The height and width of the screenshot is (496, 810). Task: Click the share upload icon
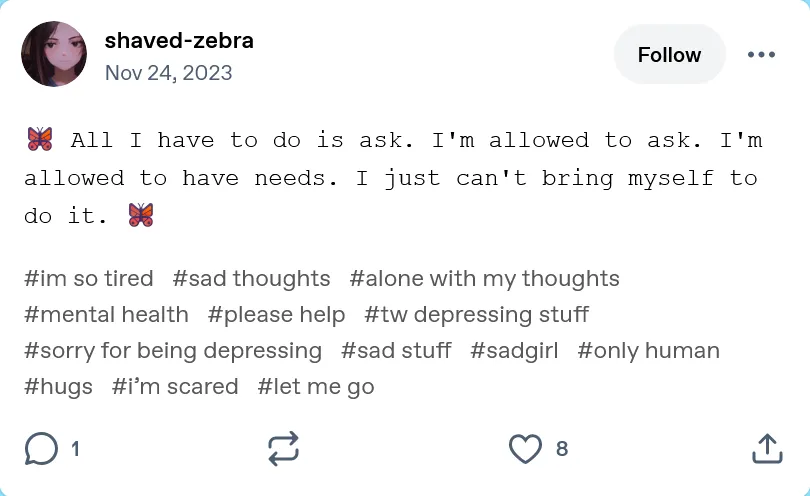coord(766,449)
